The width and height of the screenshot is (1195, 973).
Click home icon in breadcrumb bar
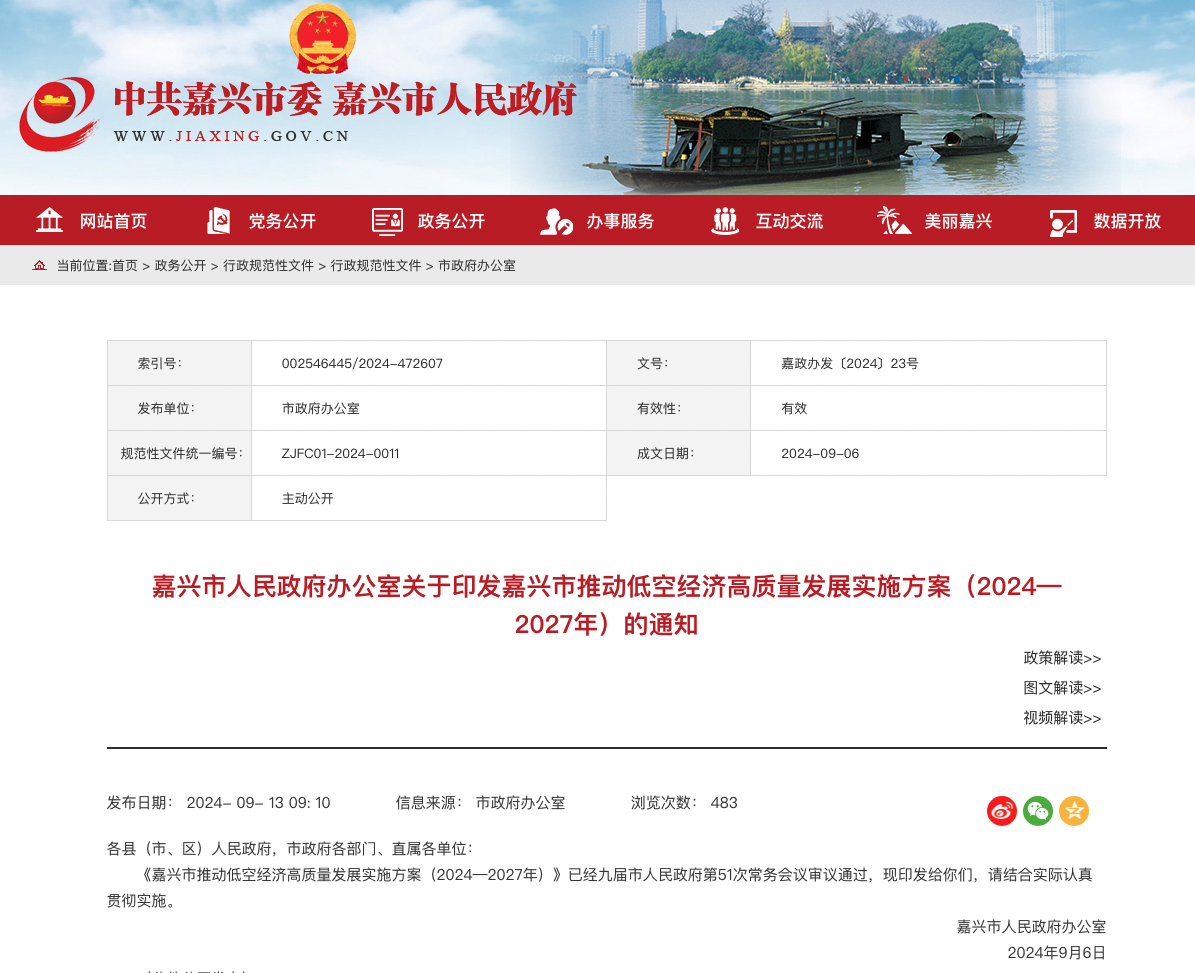click(40, 266)
